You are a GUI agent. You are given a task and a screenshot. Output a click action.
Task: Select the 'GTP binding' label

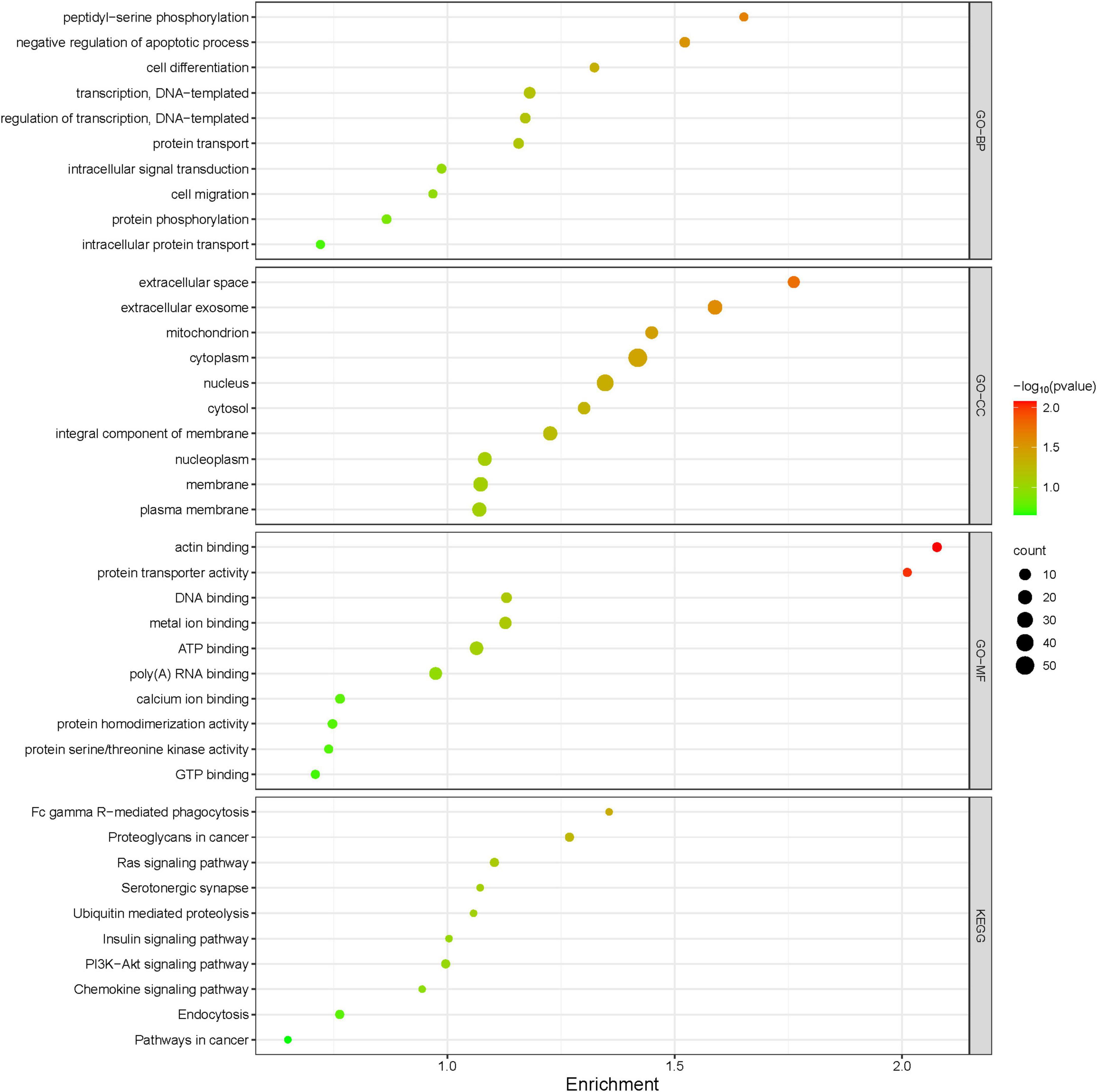point(212,775)
